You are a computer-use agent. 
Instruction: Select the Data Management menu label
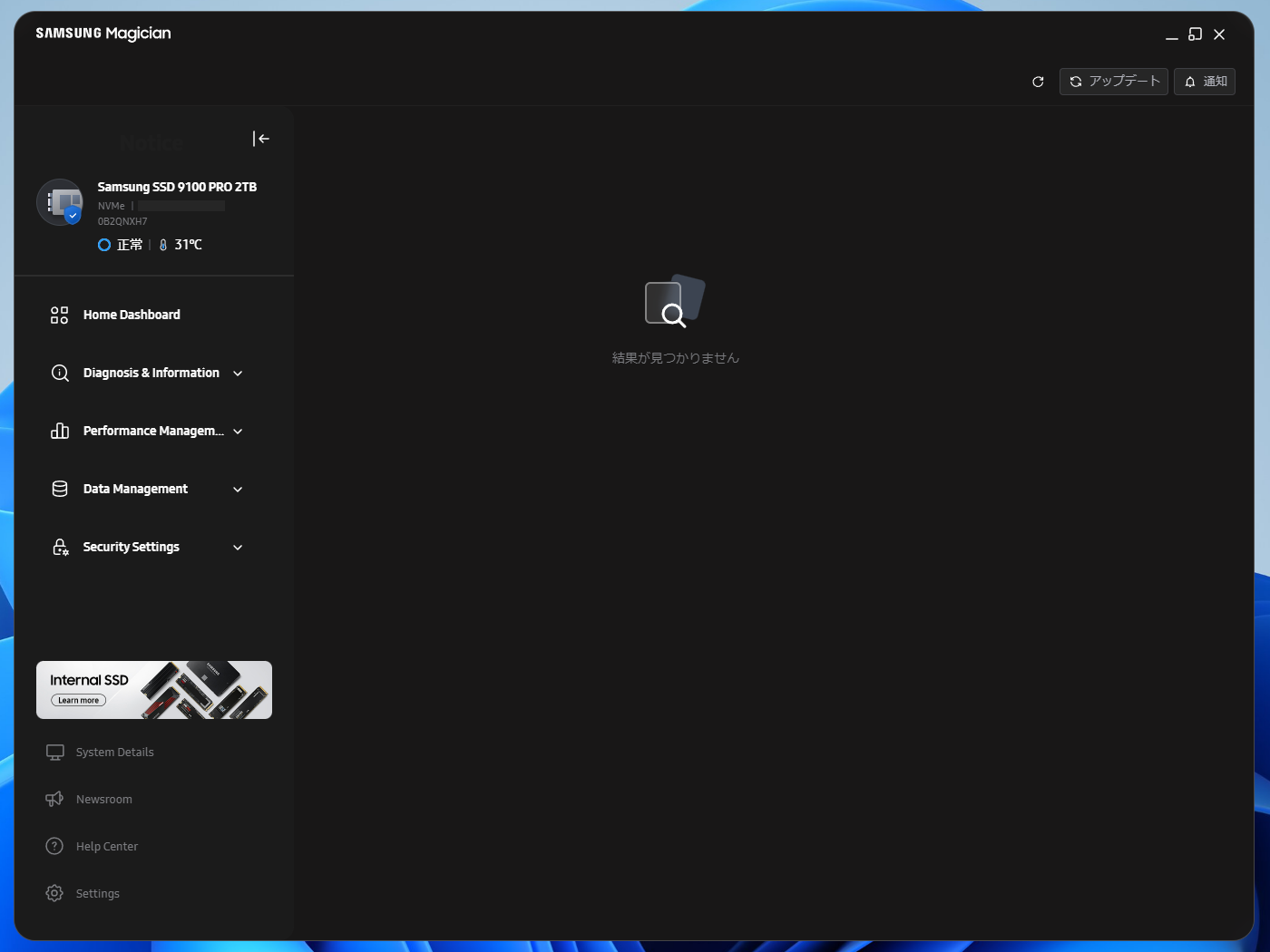pyautogui.click(x=135, y=489)
